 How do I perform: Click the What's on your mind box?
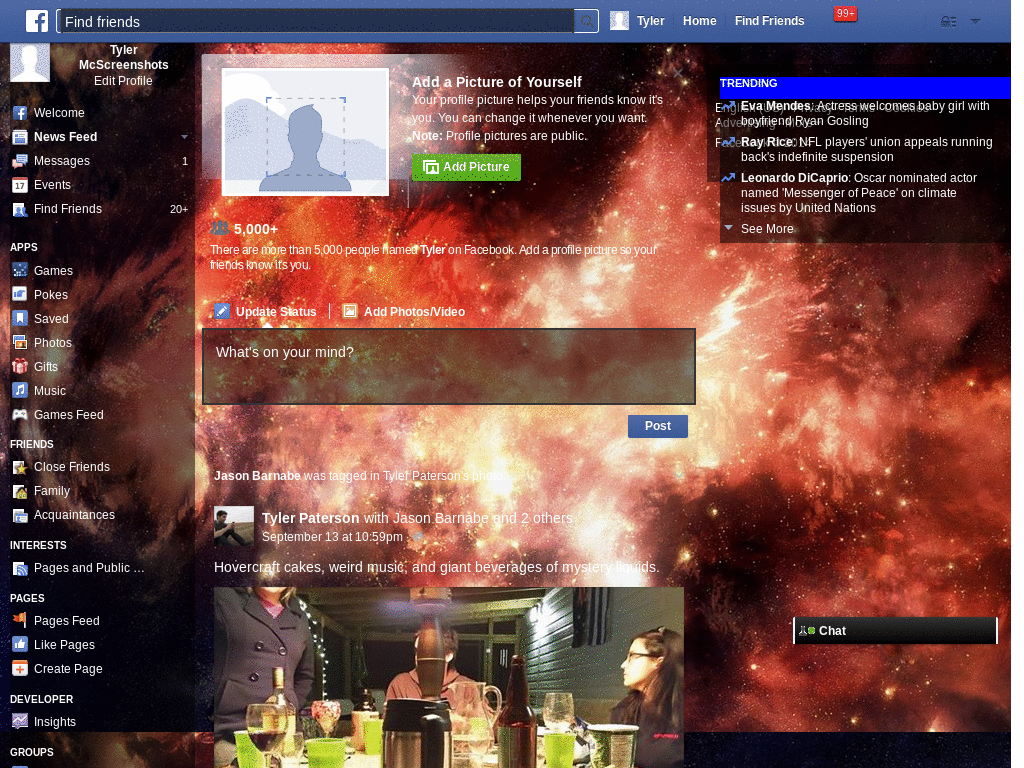[x=449, y=366]
